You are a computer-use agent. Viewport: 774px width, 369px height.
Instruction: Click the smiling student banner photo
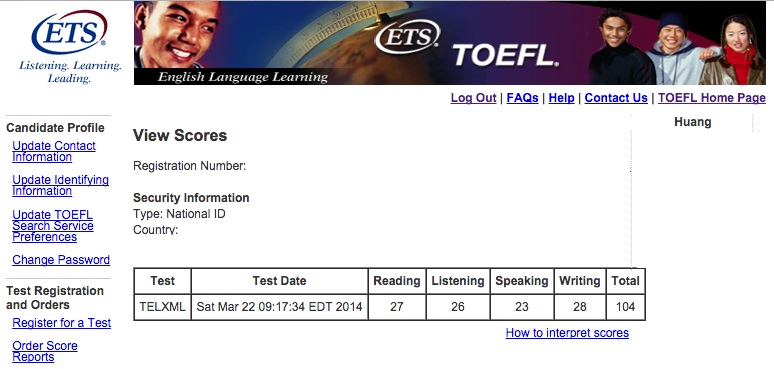(177, 35)
